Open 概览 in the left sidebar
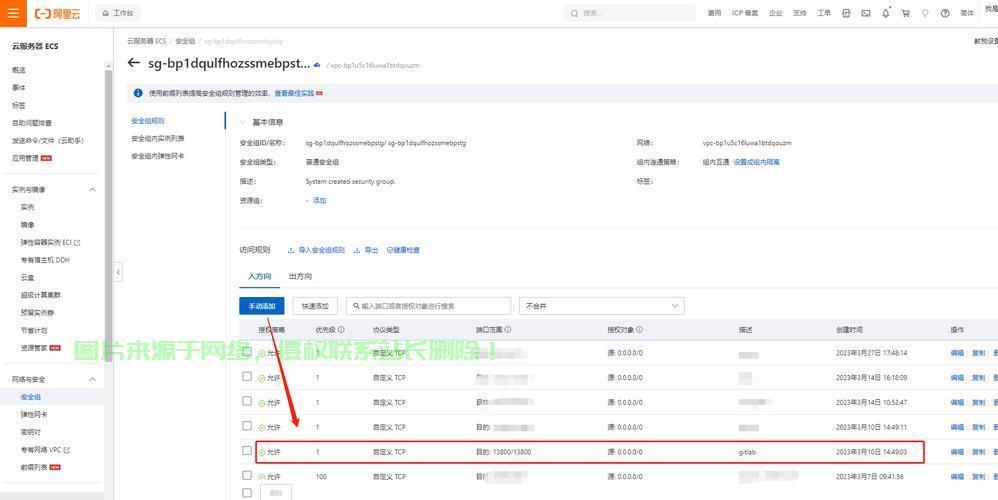 [18, 70]
